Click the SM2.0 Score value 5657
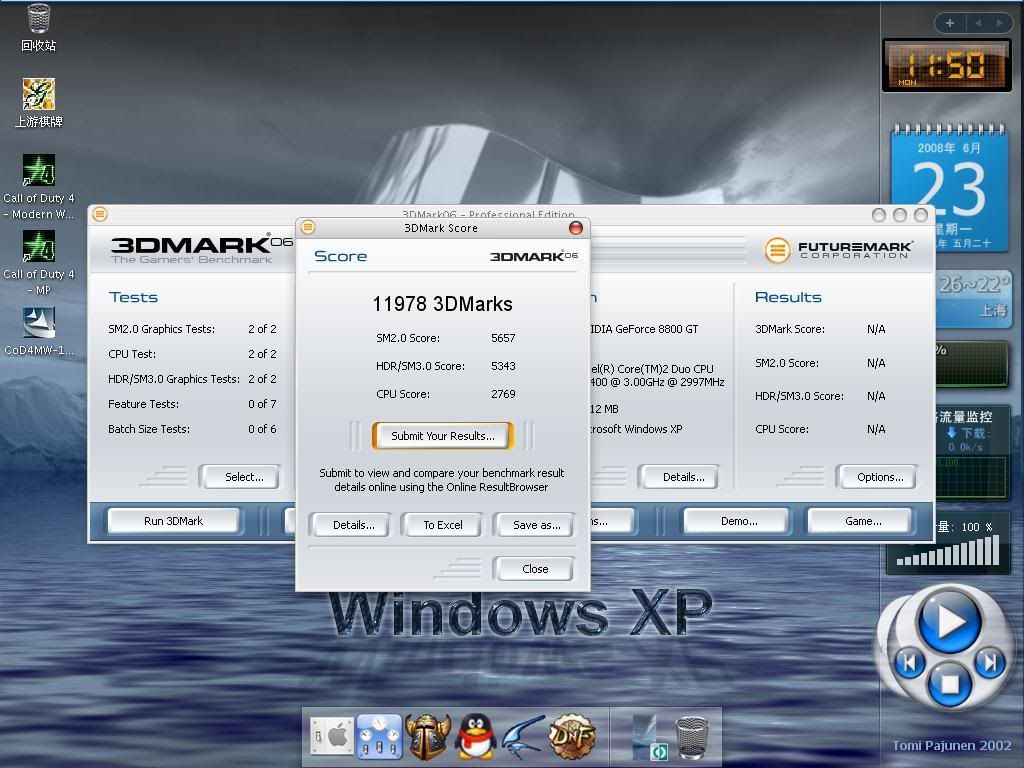This screenshot has width=1024, height=768. 503,338
